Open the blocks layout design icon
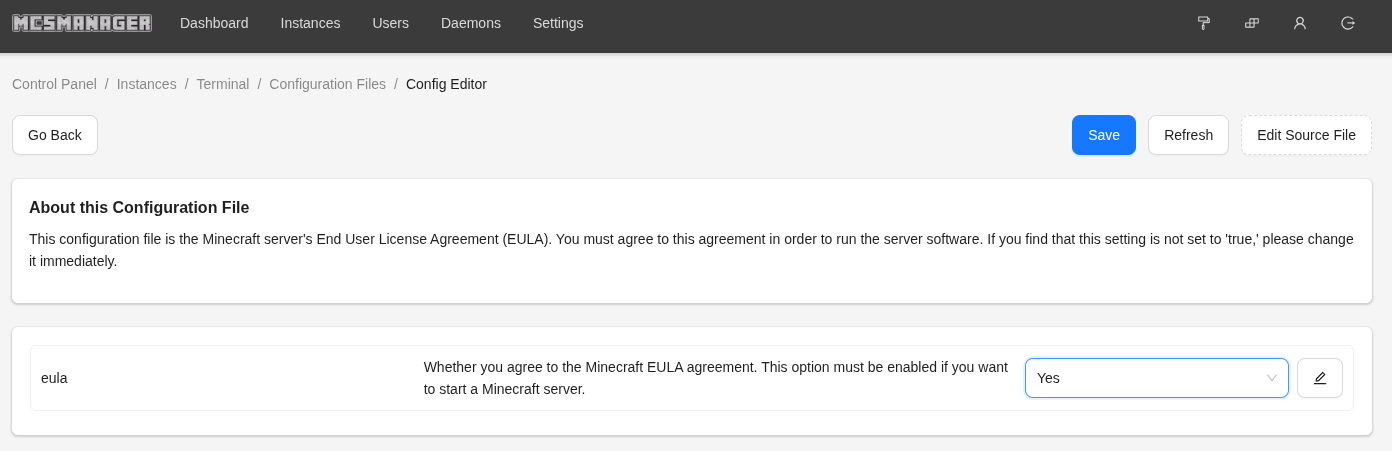The width and height of the screenshot is (1392, 451). click(1252, 23)
